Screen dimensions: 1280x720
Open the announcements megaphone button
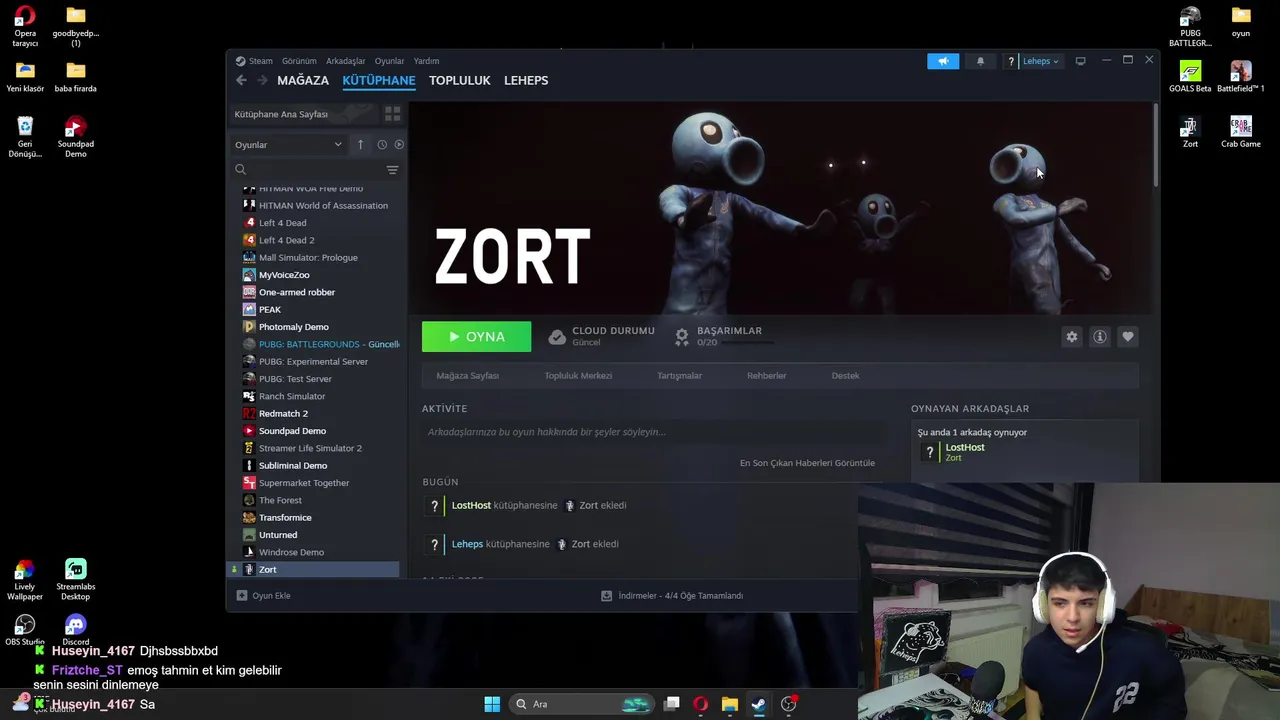point(943,61)
